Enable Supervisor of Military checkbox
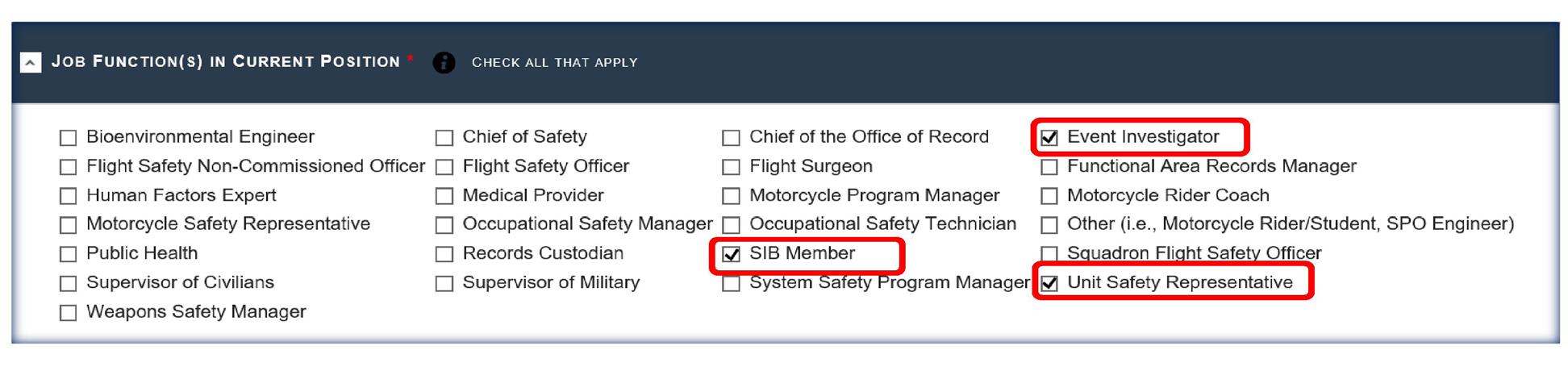This screenshot has width=1568, height=367. pos(444,283)
